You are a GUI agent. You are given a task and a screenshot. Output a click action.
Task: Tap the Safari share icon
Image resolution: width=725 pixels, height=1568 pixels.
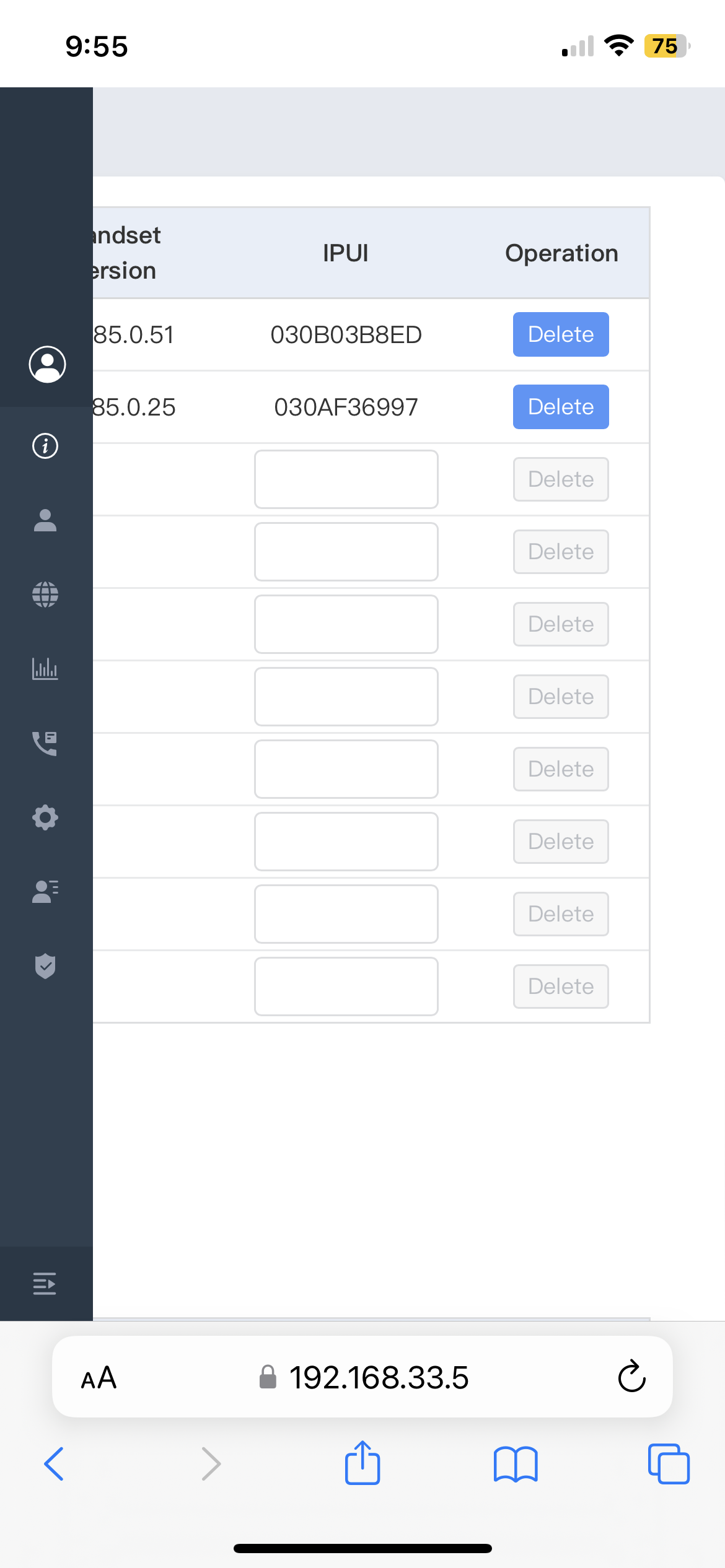(x=362, y=1463)
